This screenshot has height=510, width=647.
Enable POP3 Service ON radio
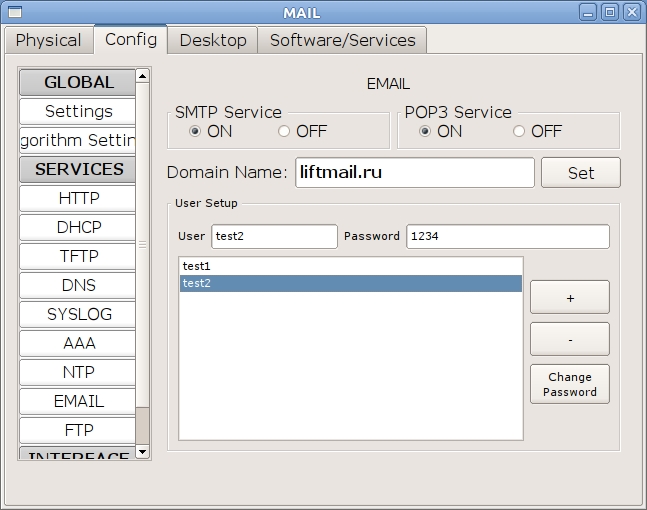pyautogui.click(x=426, y=131)
